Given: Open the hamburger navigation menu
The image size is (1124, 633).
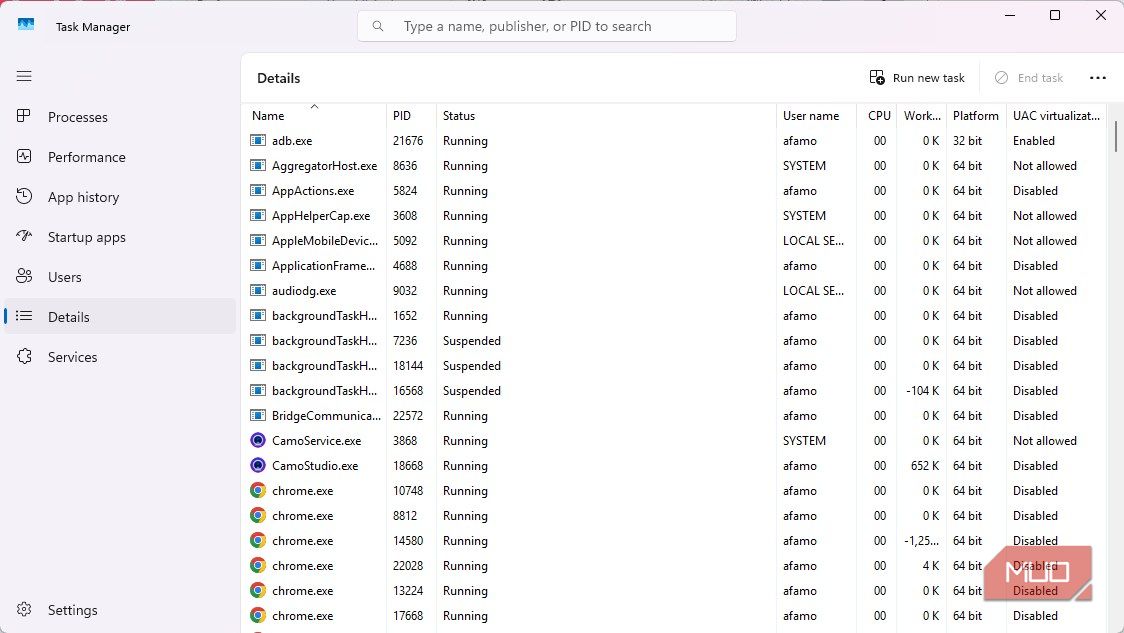Looking at the screenshot, I should point(24,76).
